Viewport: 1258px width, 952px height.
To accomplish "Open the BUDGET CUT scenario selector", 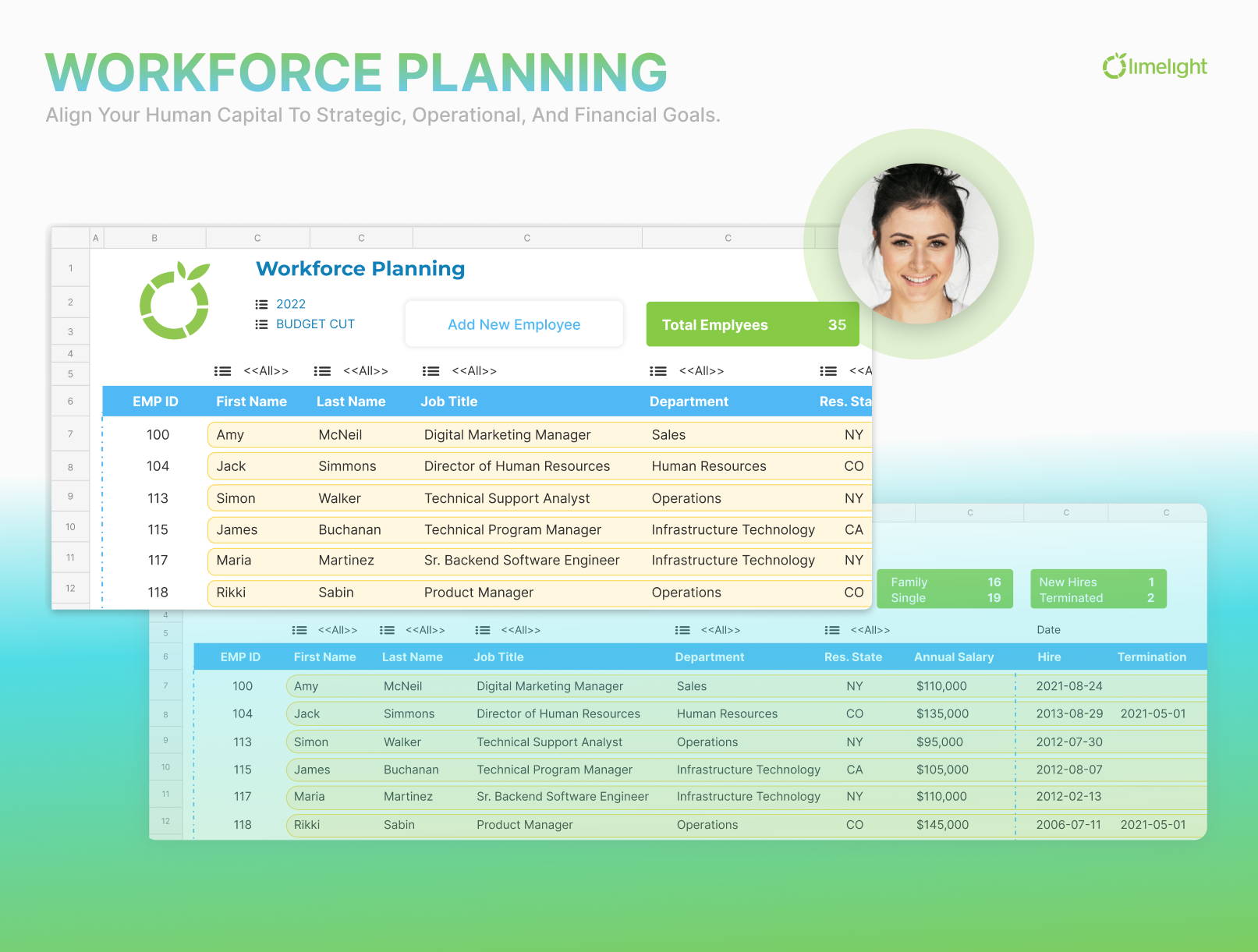I will point(315,324).
